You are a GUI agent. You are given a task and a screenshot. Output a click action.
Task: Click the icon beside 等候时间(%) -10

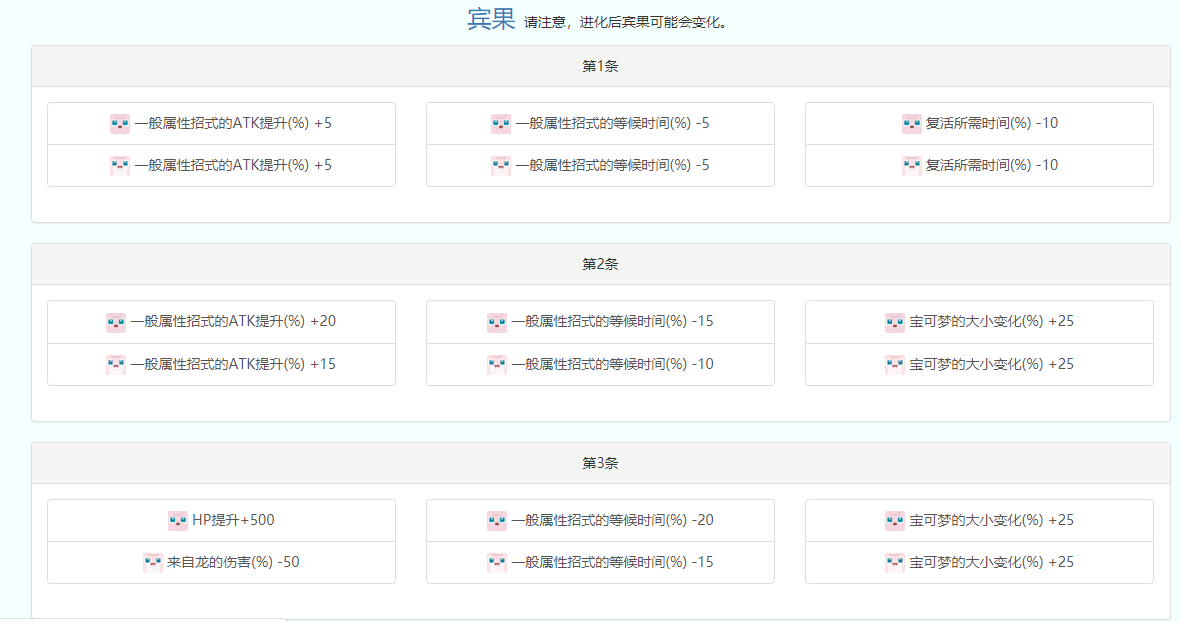point(497,365)
